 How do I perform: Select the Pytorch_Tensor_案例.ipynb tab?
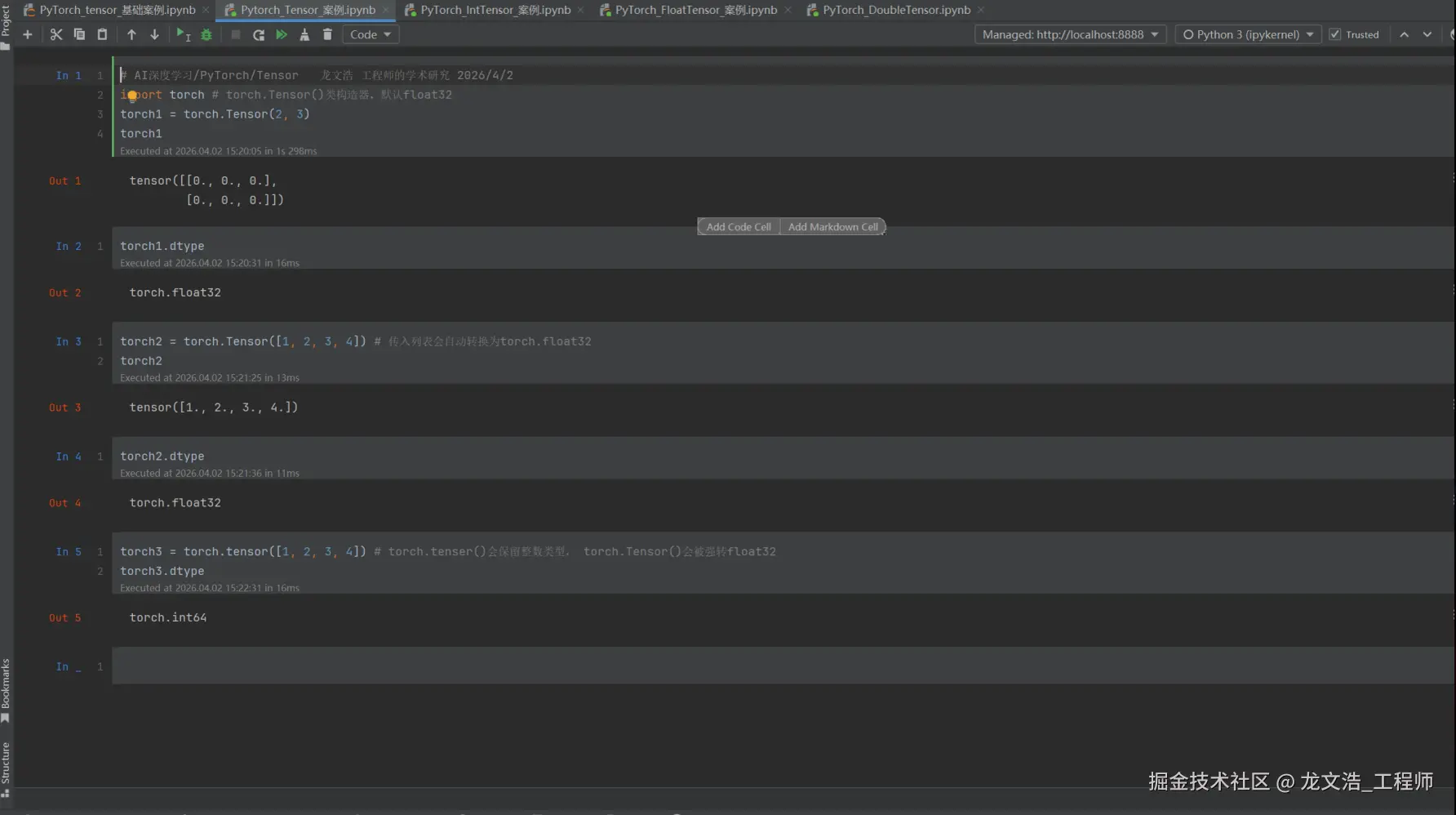308,10
